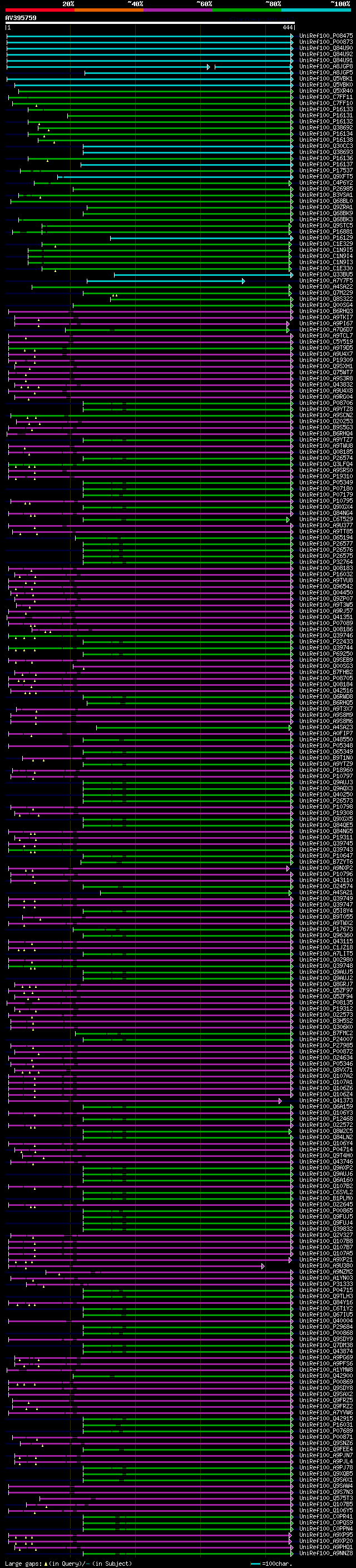Image resolution: width=356 pixels, height=1568 pixels.
Task: Select the UniRef100_C5Y519 label
Action: click(x=326, y=342)
